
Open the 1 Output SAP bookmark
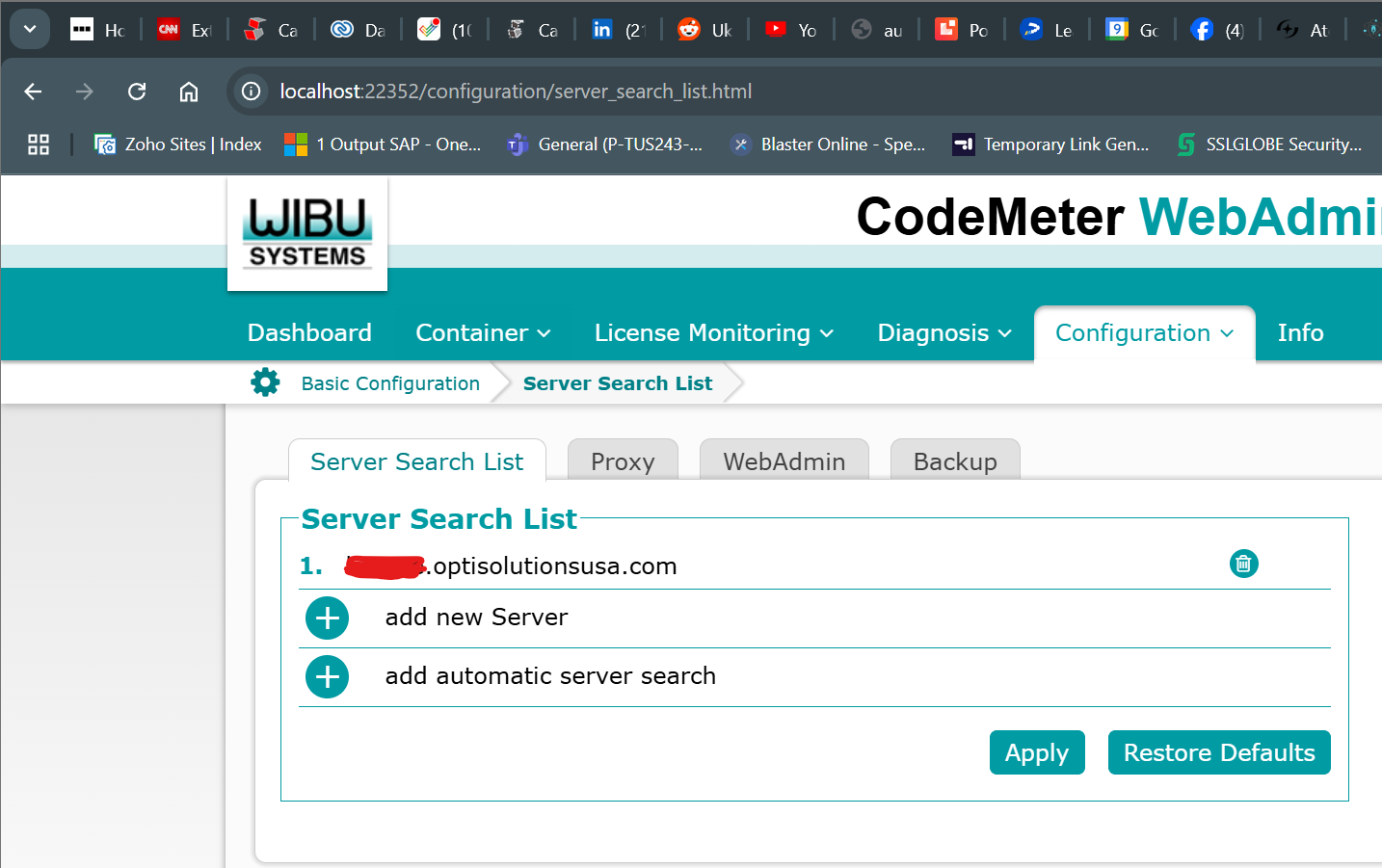pos(383,145)
